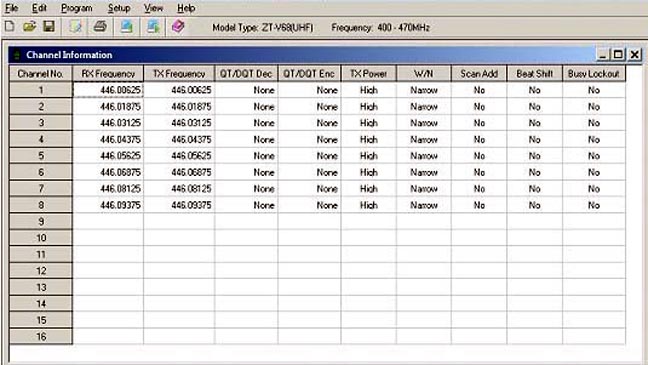Click the empty RX Frequency cell of channel 9

click(x=108, y=222)
